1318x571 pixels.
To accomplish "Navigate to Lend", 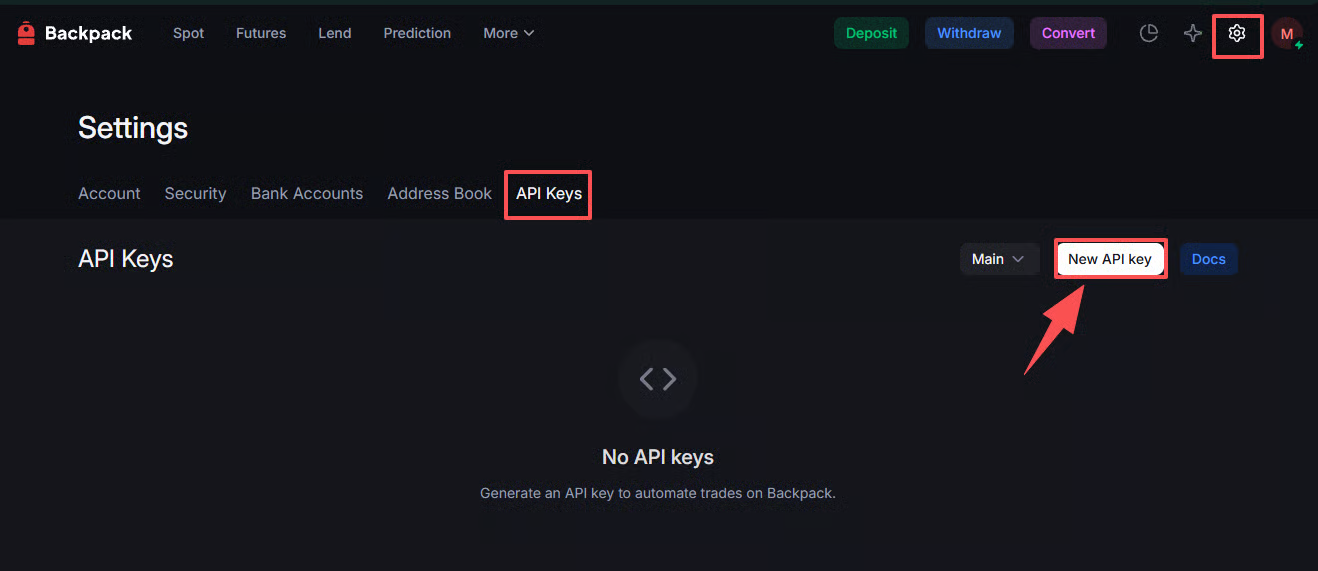I will click(x=335, y=33).
